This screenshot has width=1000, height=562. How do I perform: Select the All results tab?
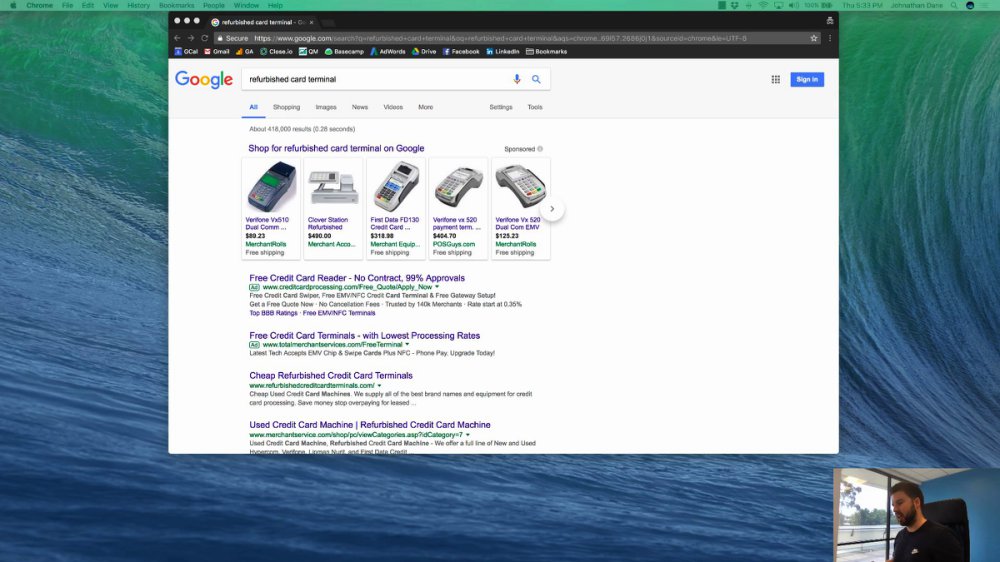tap(253, 107)
